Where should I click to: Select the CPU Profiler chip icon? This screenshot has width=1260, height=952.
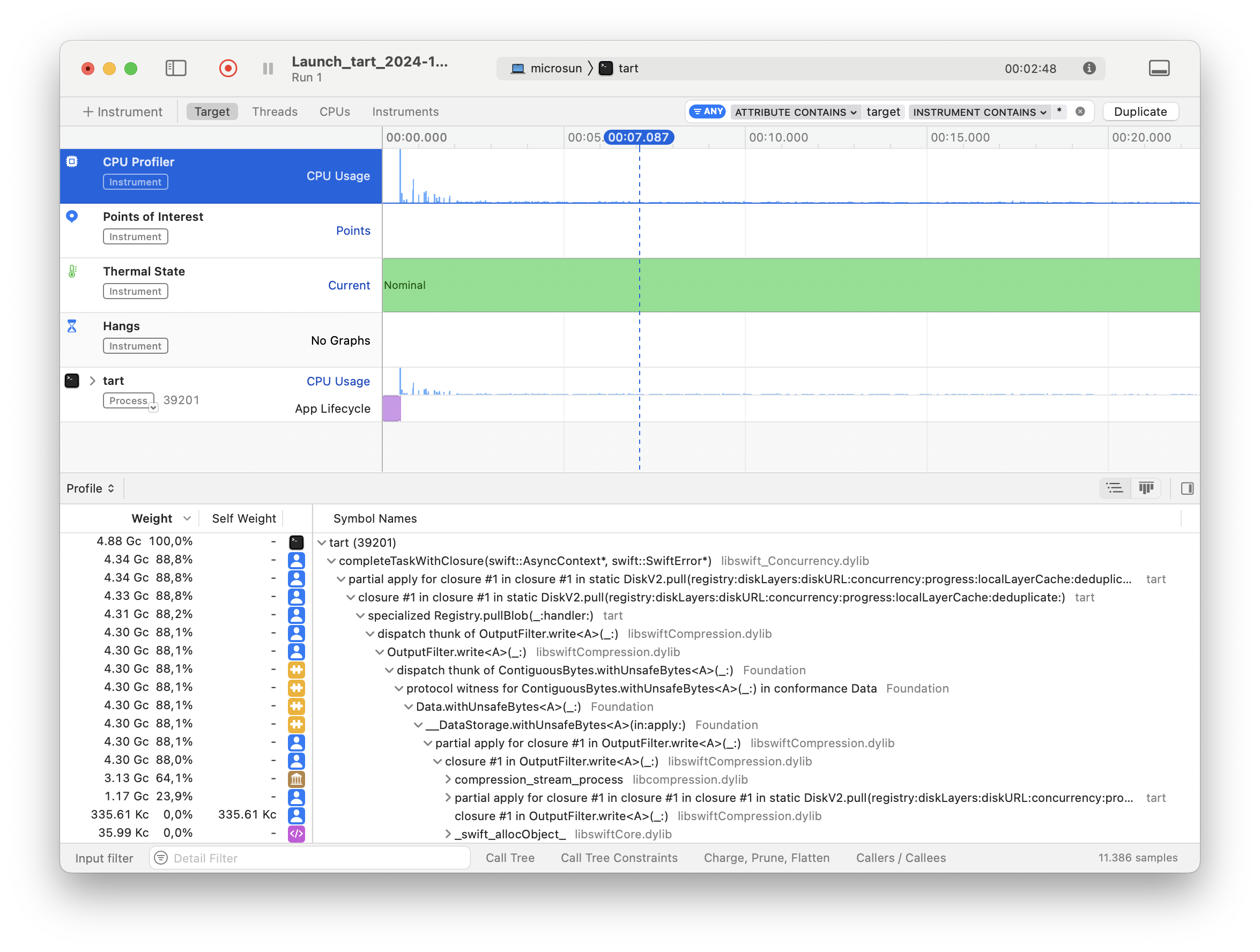72,162
